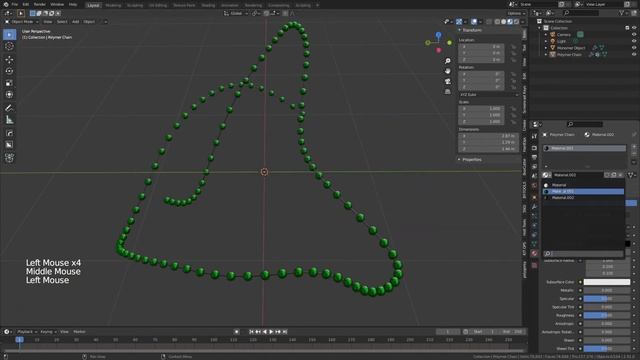640x360 pixels.
Task: Toggle camera view icon in viewport
Action: pyautogui.click(x=448, y=81)
